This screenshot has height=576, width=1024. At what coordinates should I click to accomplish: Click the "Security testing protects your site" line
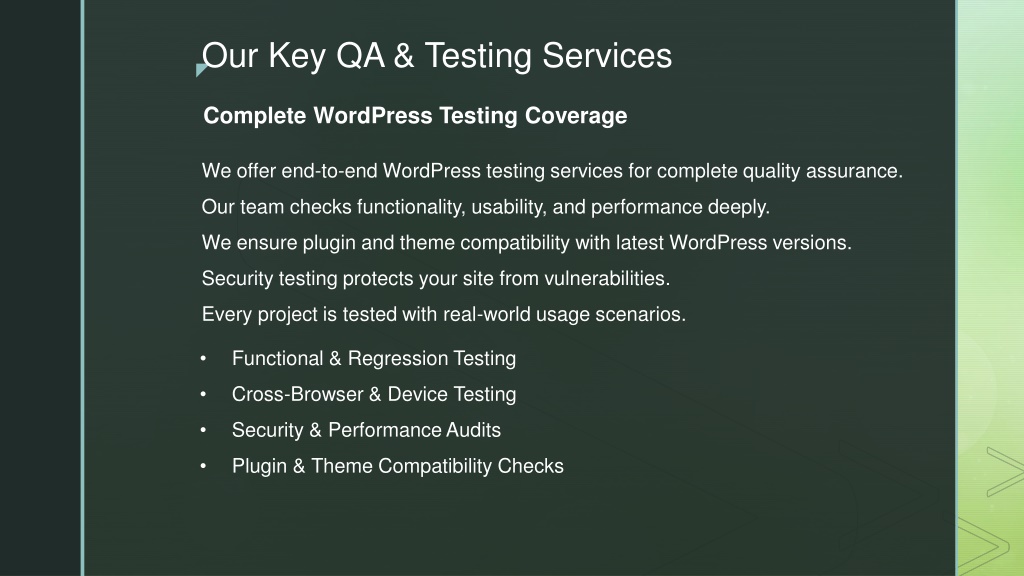click(435, 278)
